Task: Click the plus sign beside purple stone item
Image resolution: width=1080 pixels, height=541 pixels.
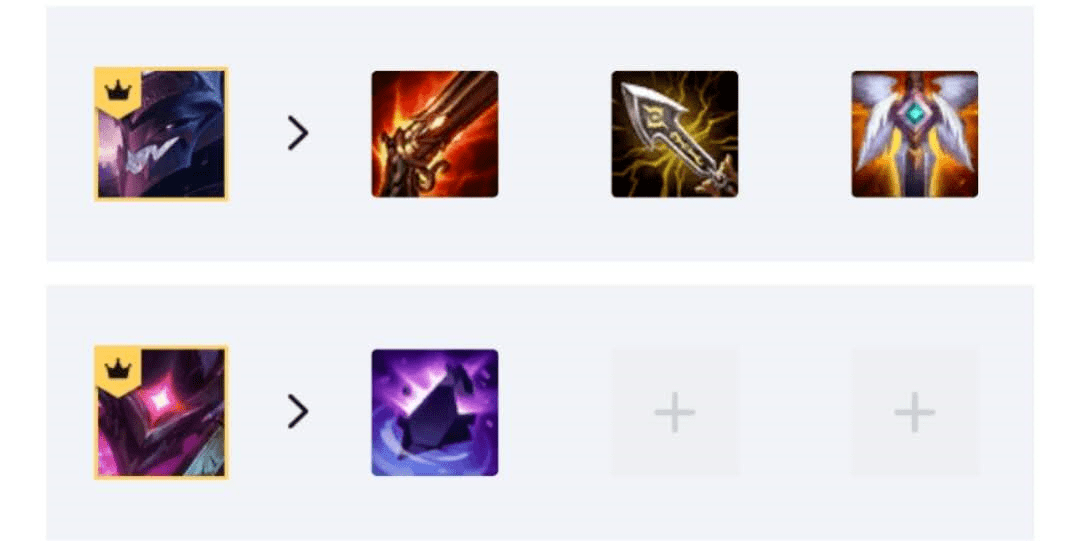Action: 674,412
